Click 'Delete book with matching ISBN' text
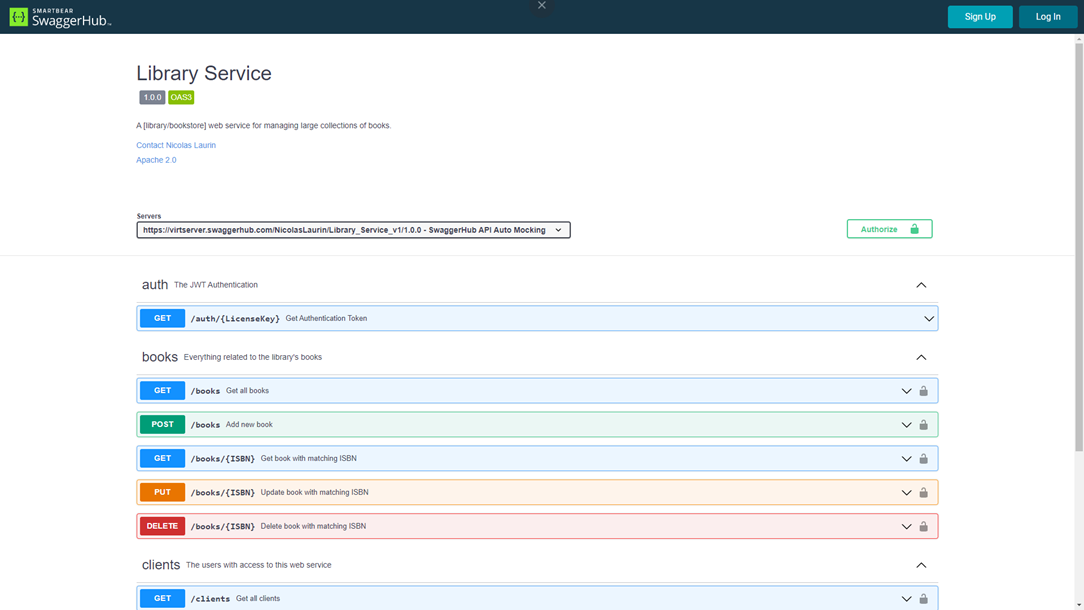The width and height of the screenshot is (1084, 610). (x=313, y=526)
